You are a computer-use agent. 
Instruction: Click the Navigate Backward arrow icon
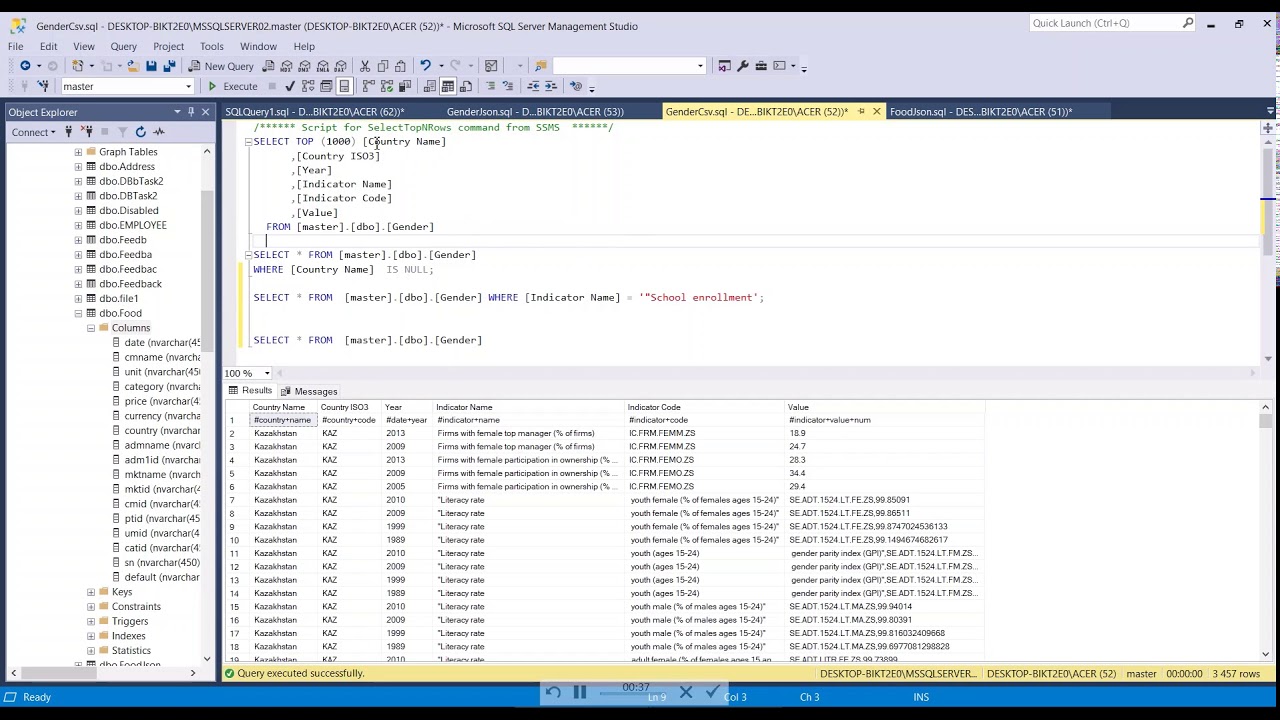coord(25,66)
